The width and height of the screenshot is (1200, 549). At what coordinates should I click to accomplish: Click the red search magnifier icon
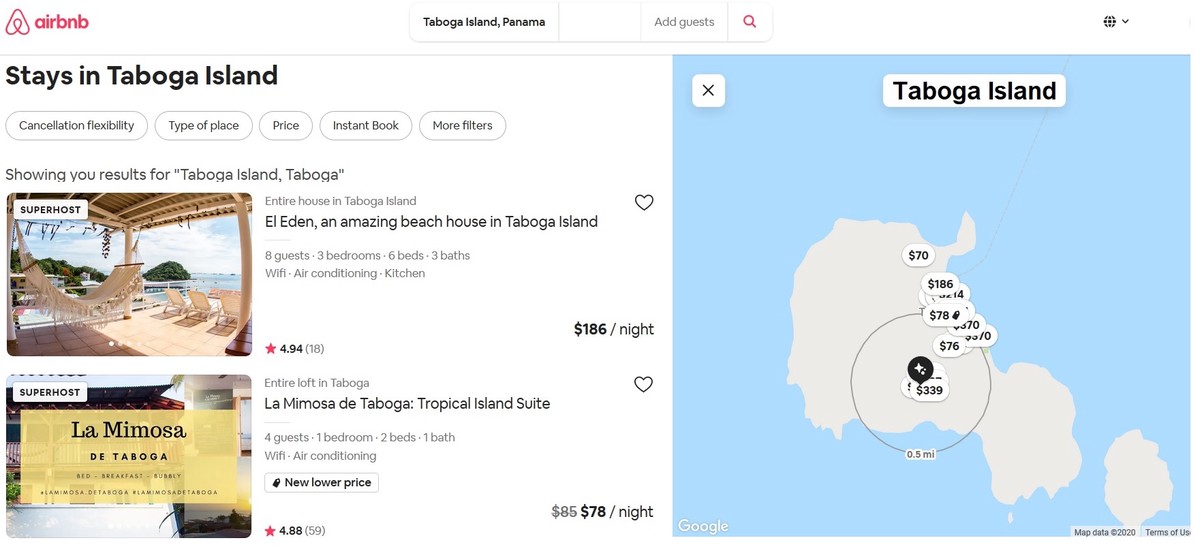coord(750,22)
